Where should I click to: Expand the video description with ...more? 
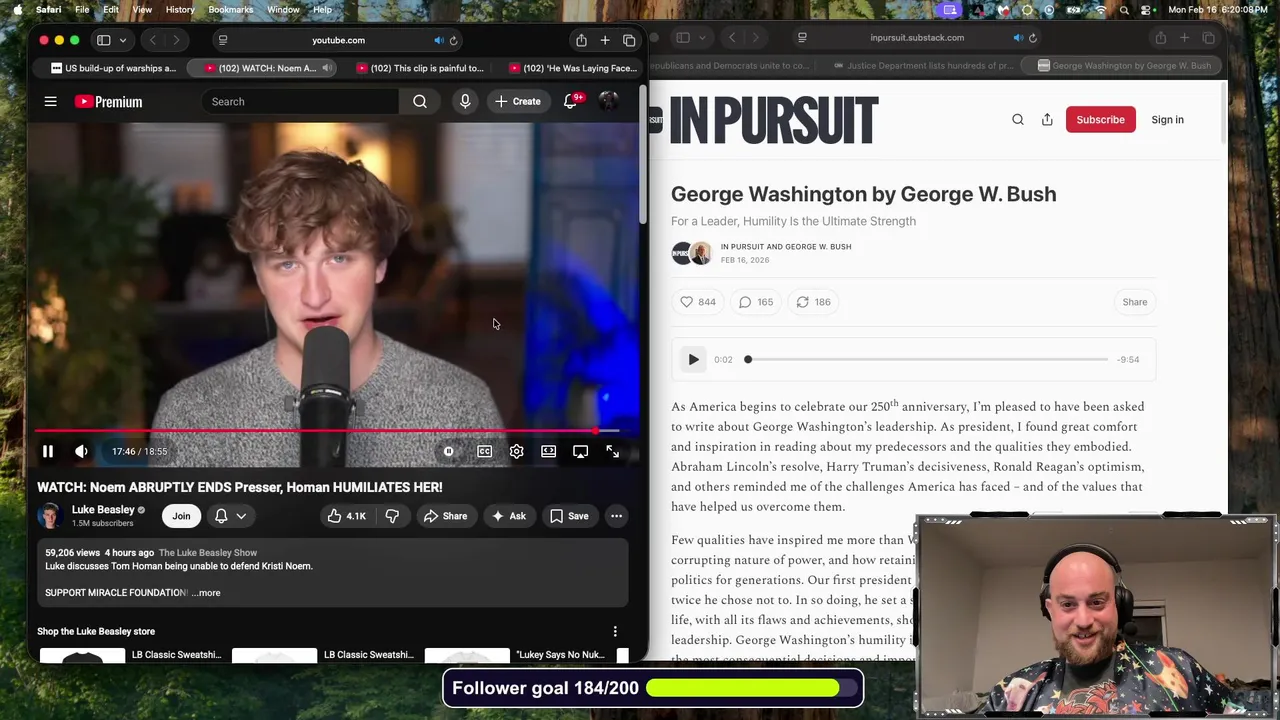206,593
